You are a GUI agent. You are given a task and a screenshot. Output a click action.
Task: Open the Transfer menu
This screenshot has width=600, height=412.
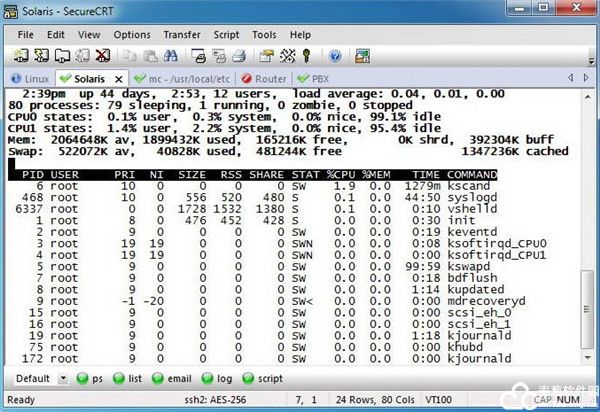(x=182, y=35)
